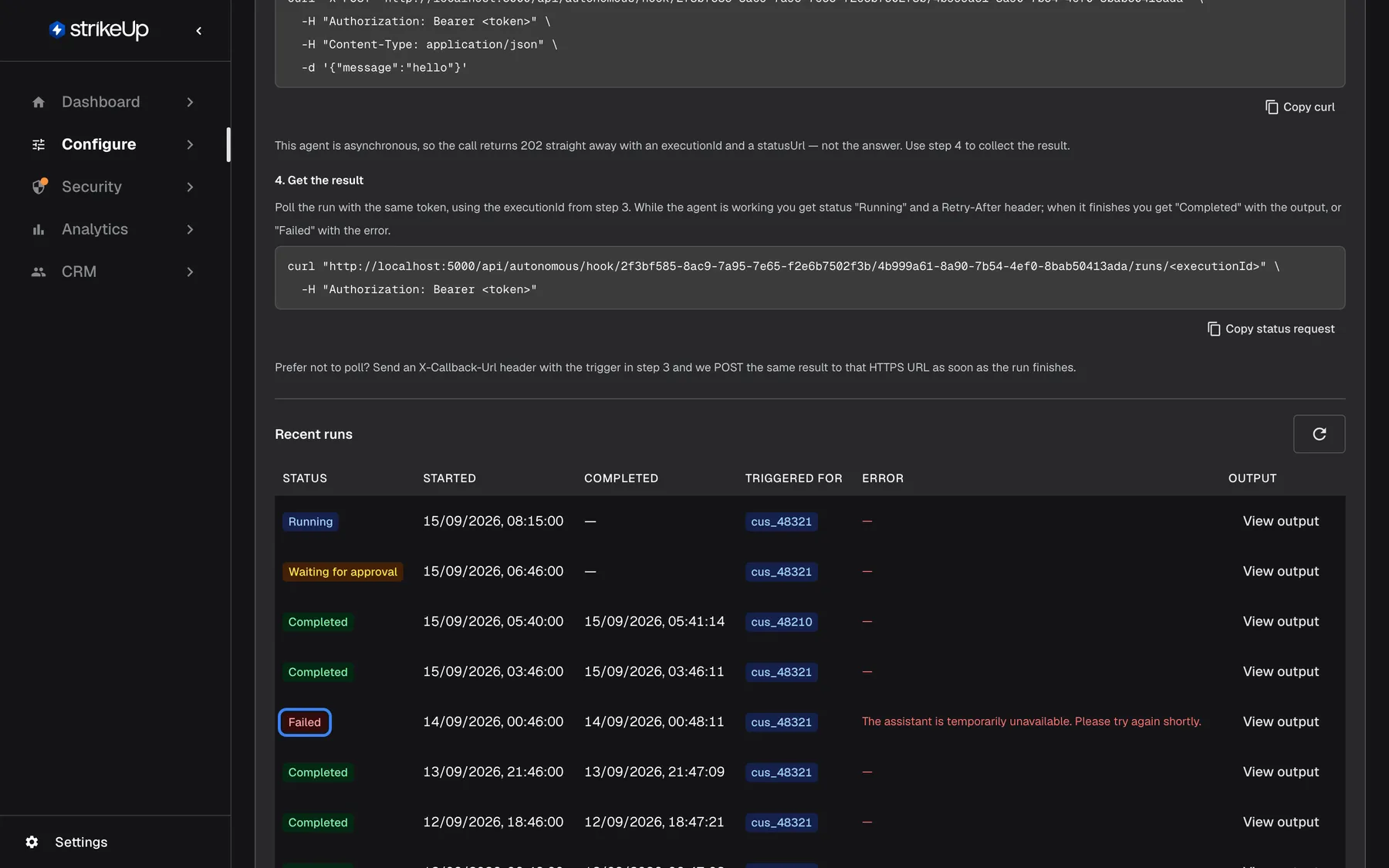The height and width of the screenshot is (868, 1389).
Task: Click the copy icon beside Copy status request
Action: [1214, 329]
